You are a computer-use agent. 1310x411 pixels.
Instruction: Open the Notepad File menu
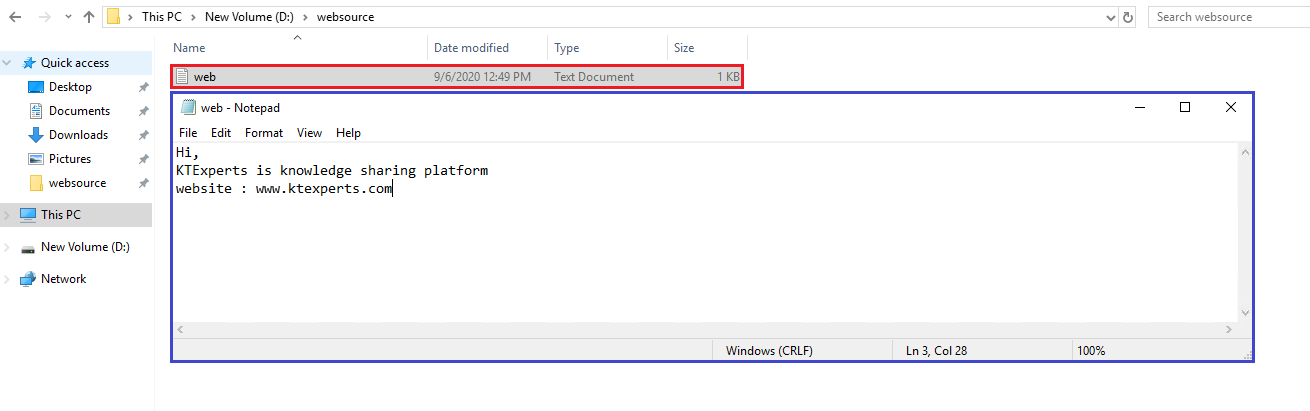(188, 133)
